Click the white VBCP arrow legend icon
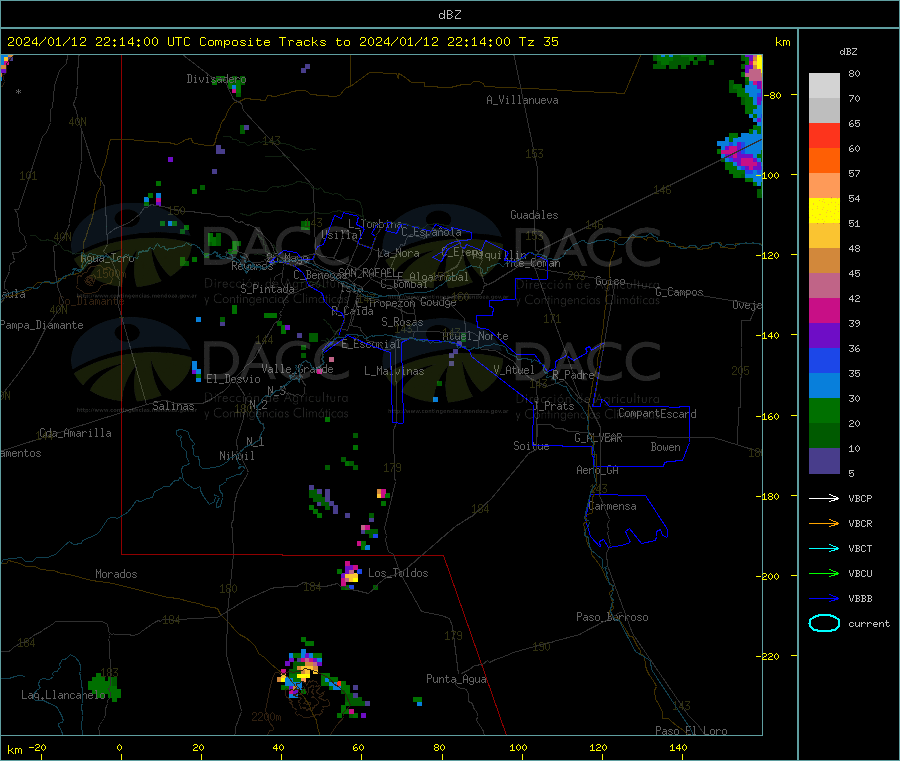This screenshot has height=761, width=900. (824, 498)
